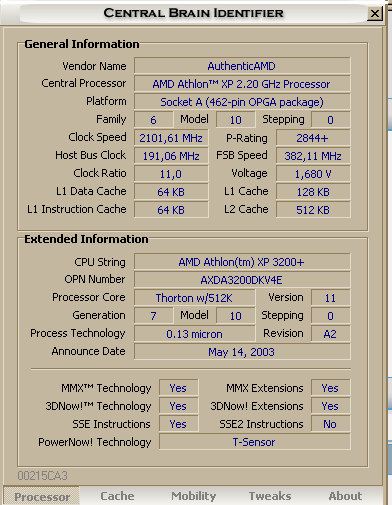The image size is (392, 505).
Task: Open the Mobility tab
Action: pyautogui.click(x=194, y=496)
